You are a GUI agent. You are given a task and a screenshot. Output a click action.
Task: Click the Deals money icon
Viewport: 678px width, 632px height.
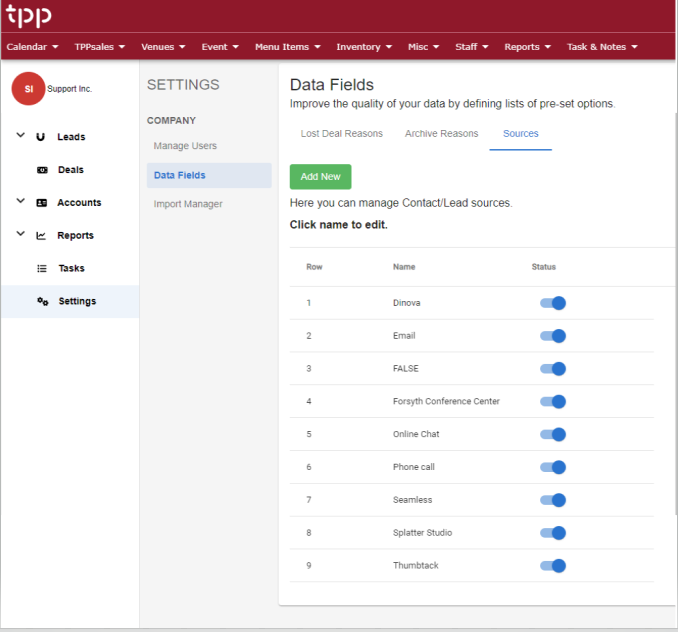point(42,170)
